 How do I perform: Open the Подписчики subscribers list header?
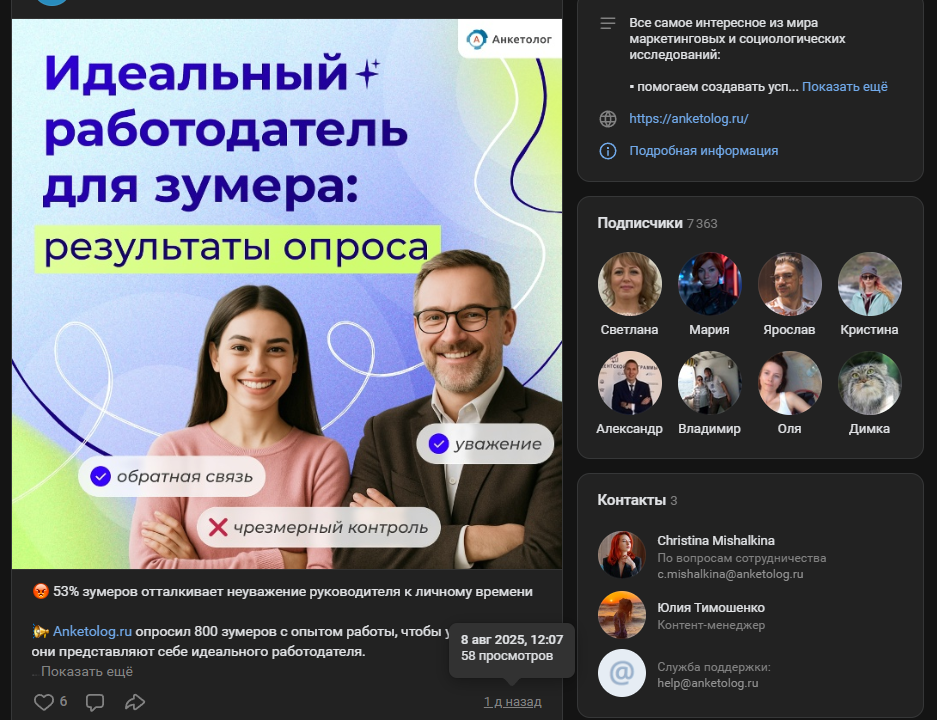[640, 223]
